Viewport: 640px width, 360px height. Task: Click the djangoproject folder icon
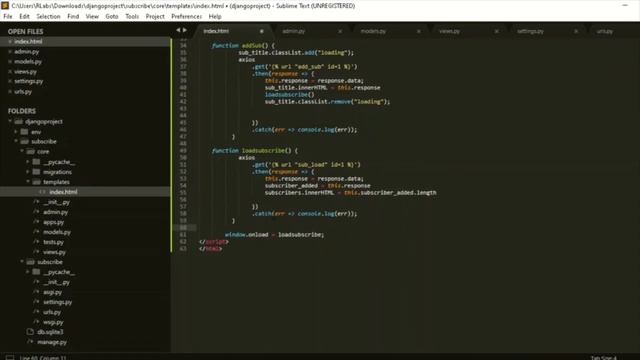(18, 122)
